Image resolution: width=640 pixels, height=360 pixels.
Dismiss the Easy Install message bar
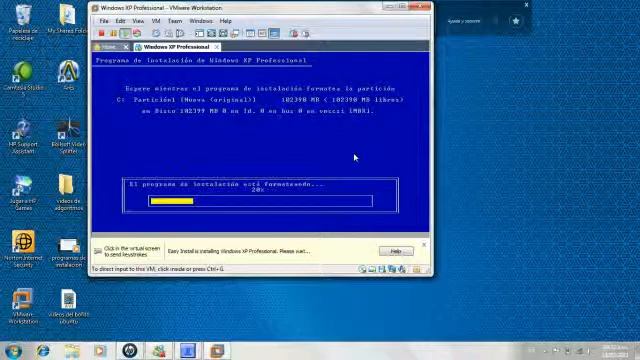[x=424, y=244]
